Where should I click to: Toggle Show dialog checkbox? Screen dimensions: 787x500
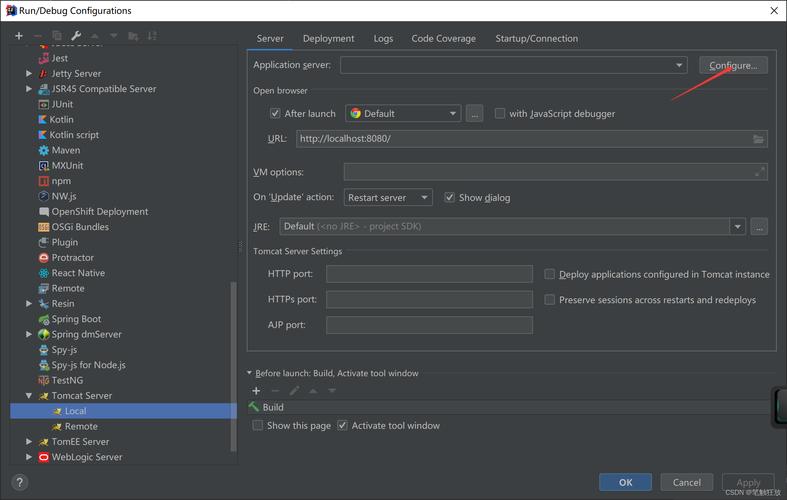(449, 197)
